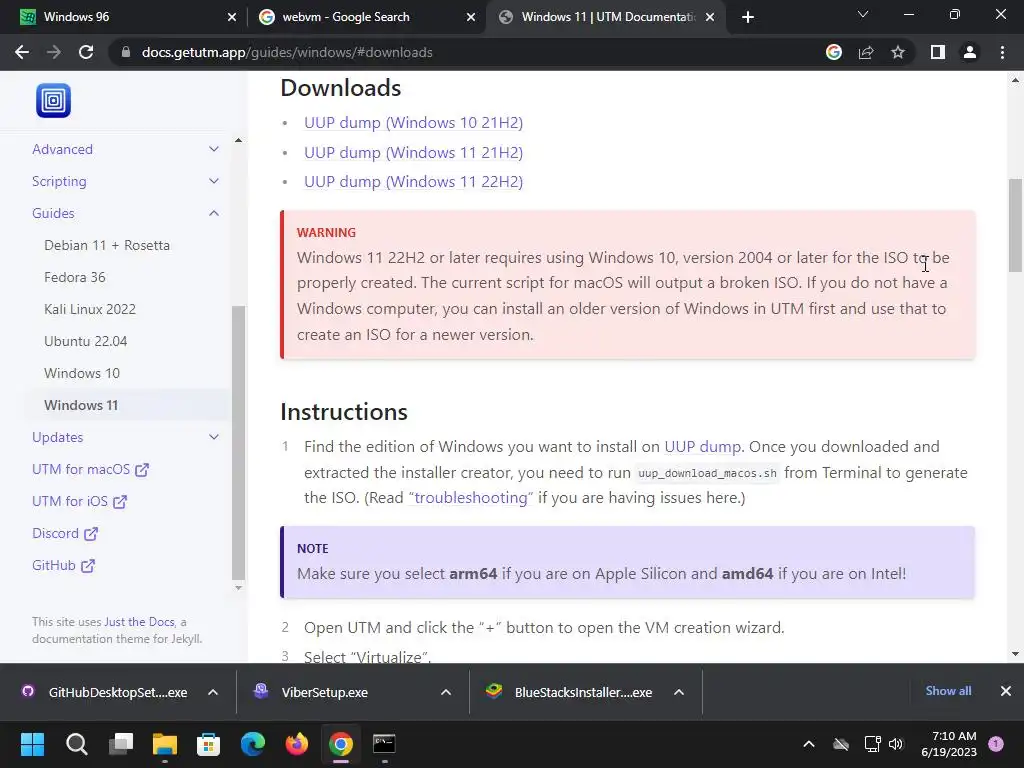This screenshot has width=1024, height=768.
Task: Open the GitHub external link
Action: (x=64, y=565)
